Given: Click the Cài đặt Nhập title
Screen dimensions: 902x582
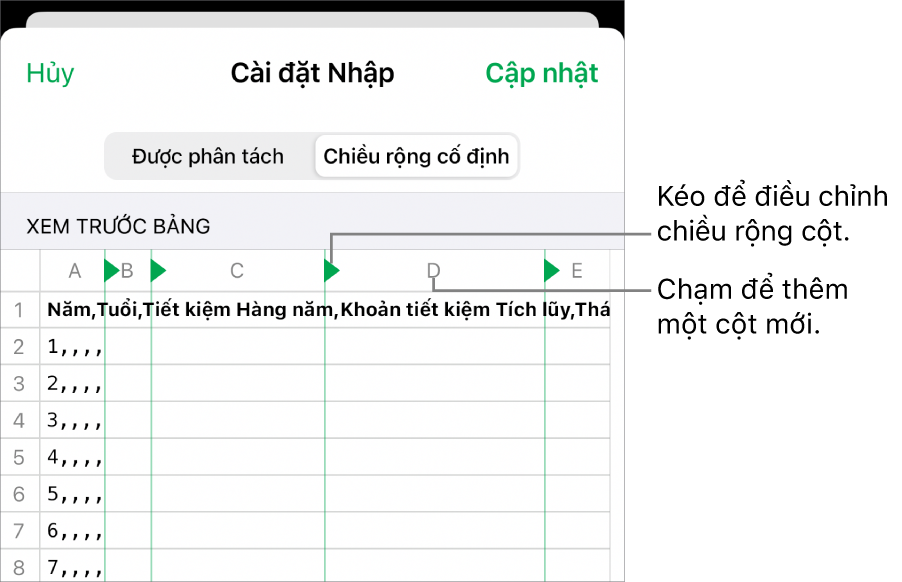Looking at the screenshot, I should click(x=312, y=74).
